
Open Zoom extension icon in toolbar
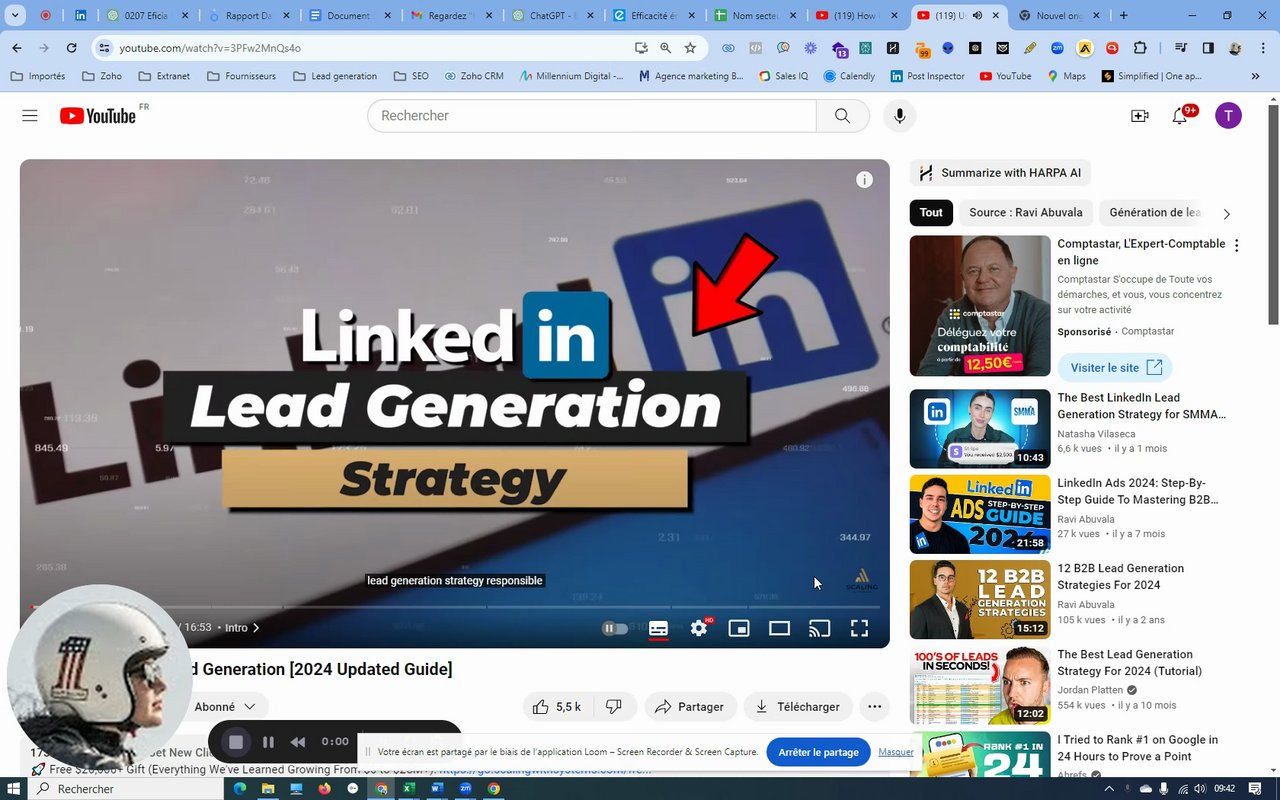1057,48
